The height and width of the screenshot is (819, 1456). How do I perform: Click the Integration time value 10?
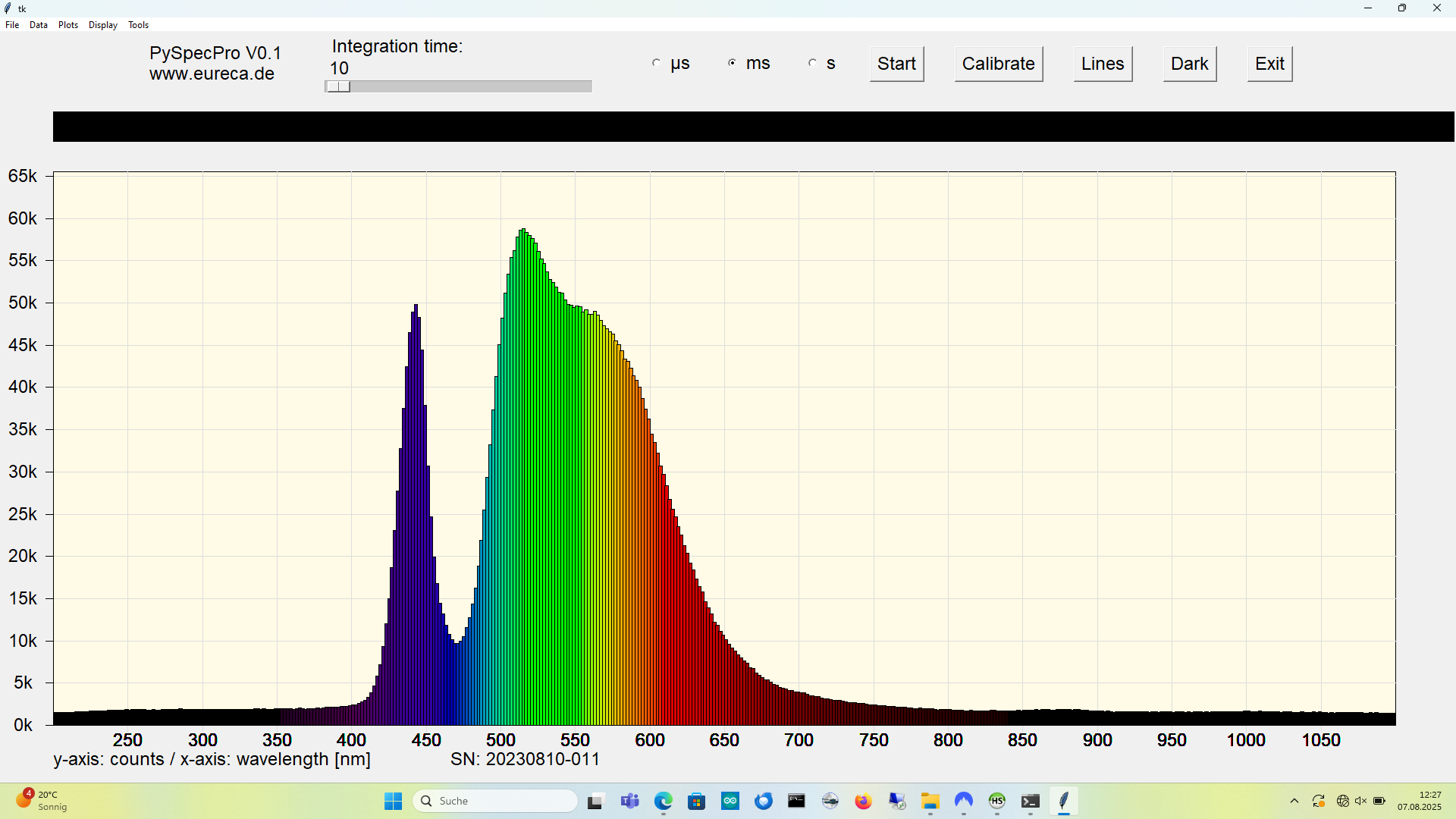[339, 68]
